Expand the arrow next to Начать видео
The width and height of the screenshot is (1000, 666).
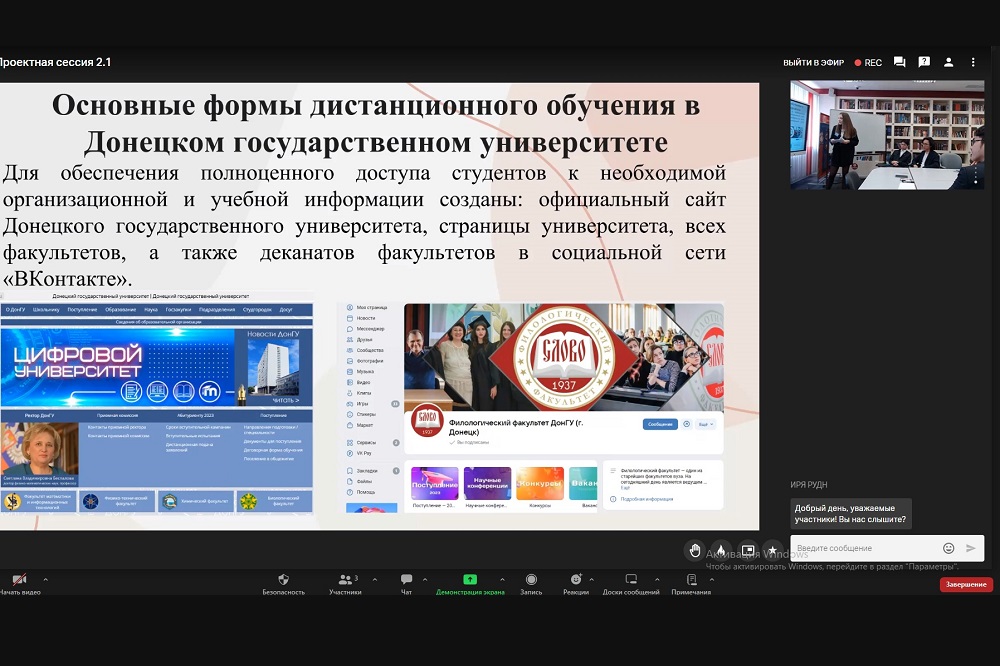pyautogui.click(x=45, y=578)
